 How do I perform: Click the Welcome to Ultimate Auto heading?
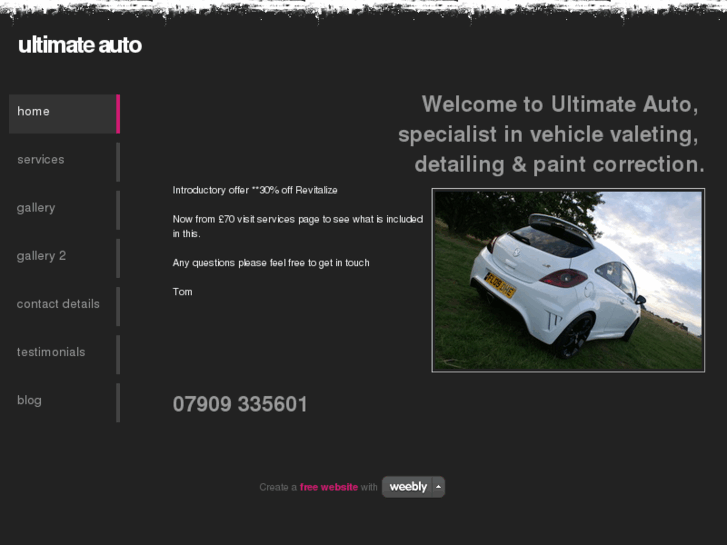(551, 134)
